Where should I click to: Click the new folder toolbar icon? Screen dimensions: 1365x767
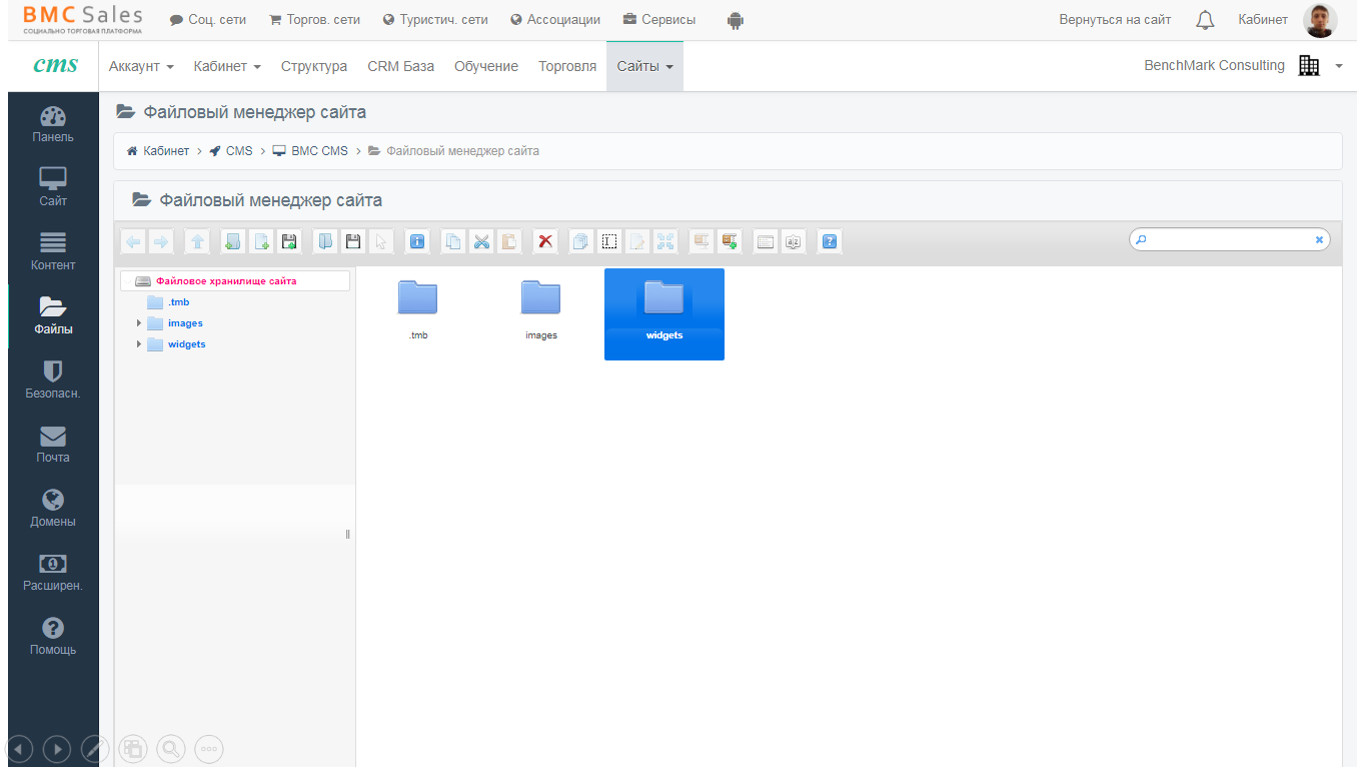(x=232, y=241)
